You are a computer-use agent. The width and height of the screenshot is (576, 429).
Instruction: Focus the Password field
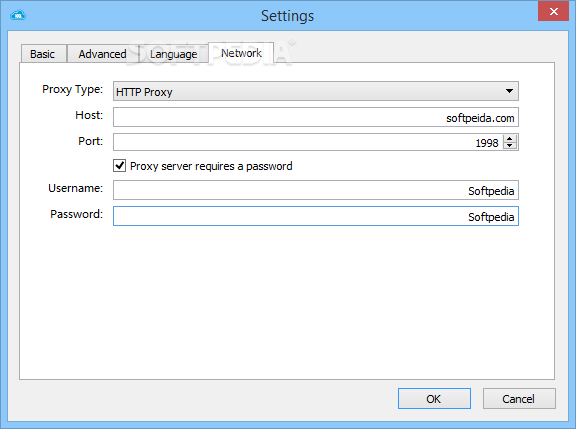tap(316, 216)
